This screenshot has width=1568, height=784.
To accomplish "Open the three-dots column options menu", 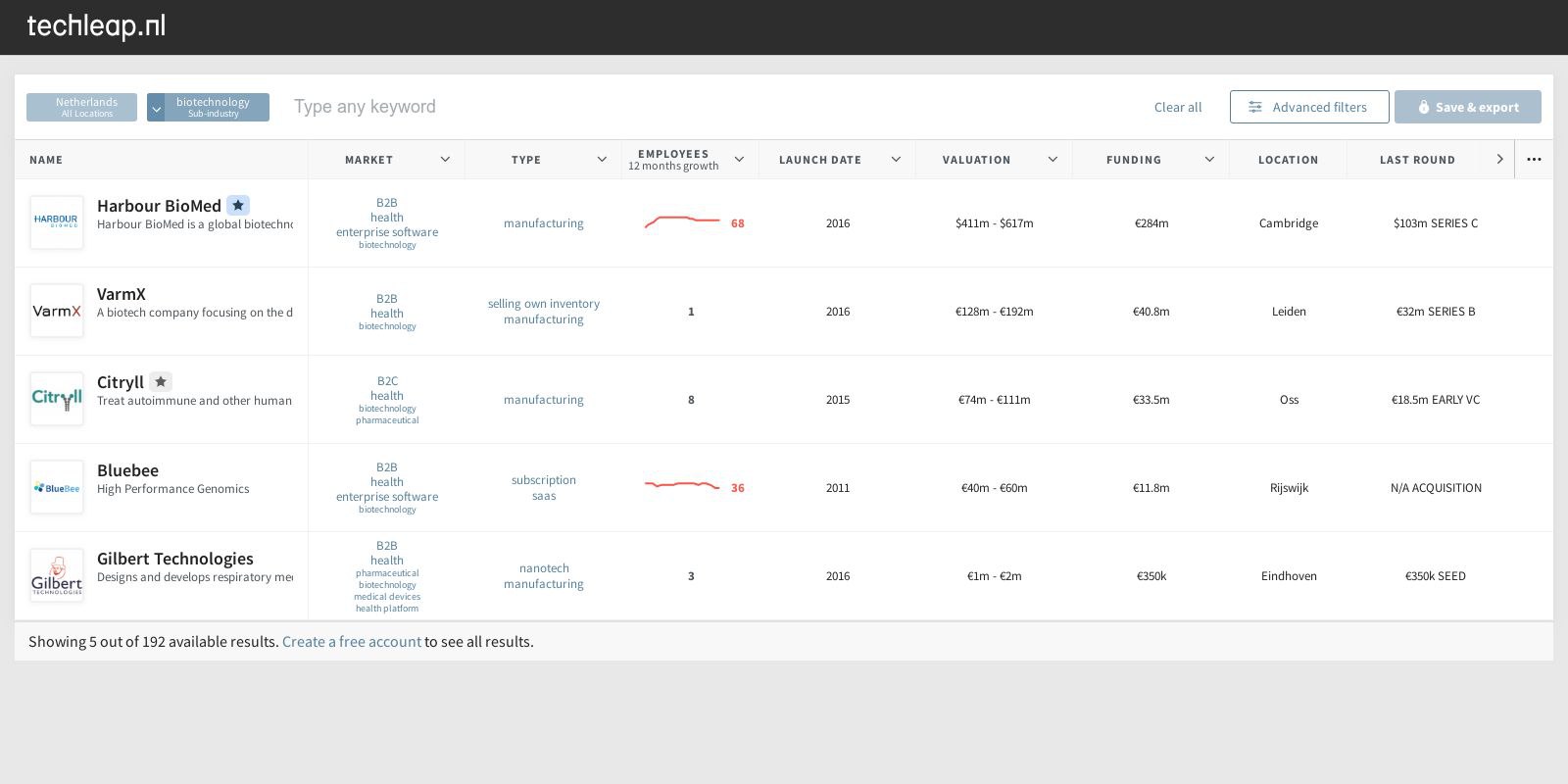I will tap(1534, 160).
